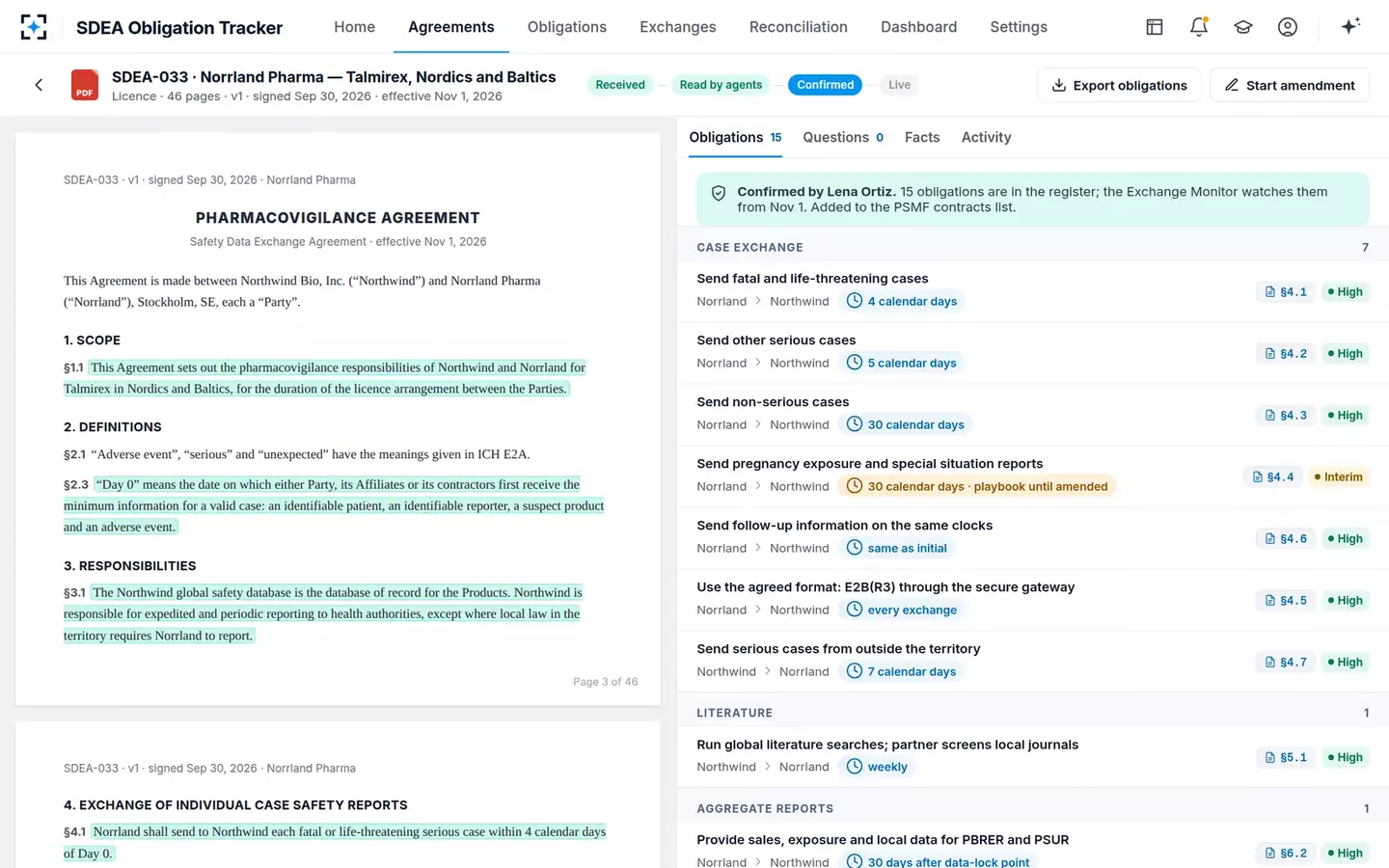
Task: Open the sparkle AI assistant icon
Action: pos(1350,26)
